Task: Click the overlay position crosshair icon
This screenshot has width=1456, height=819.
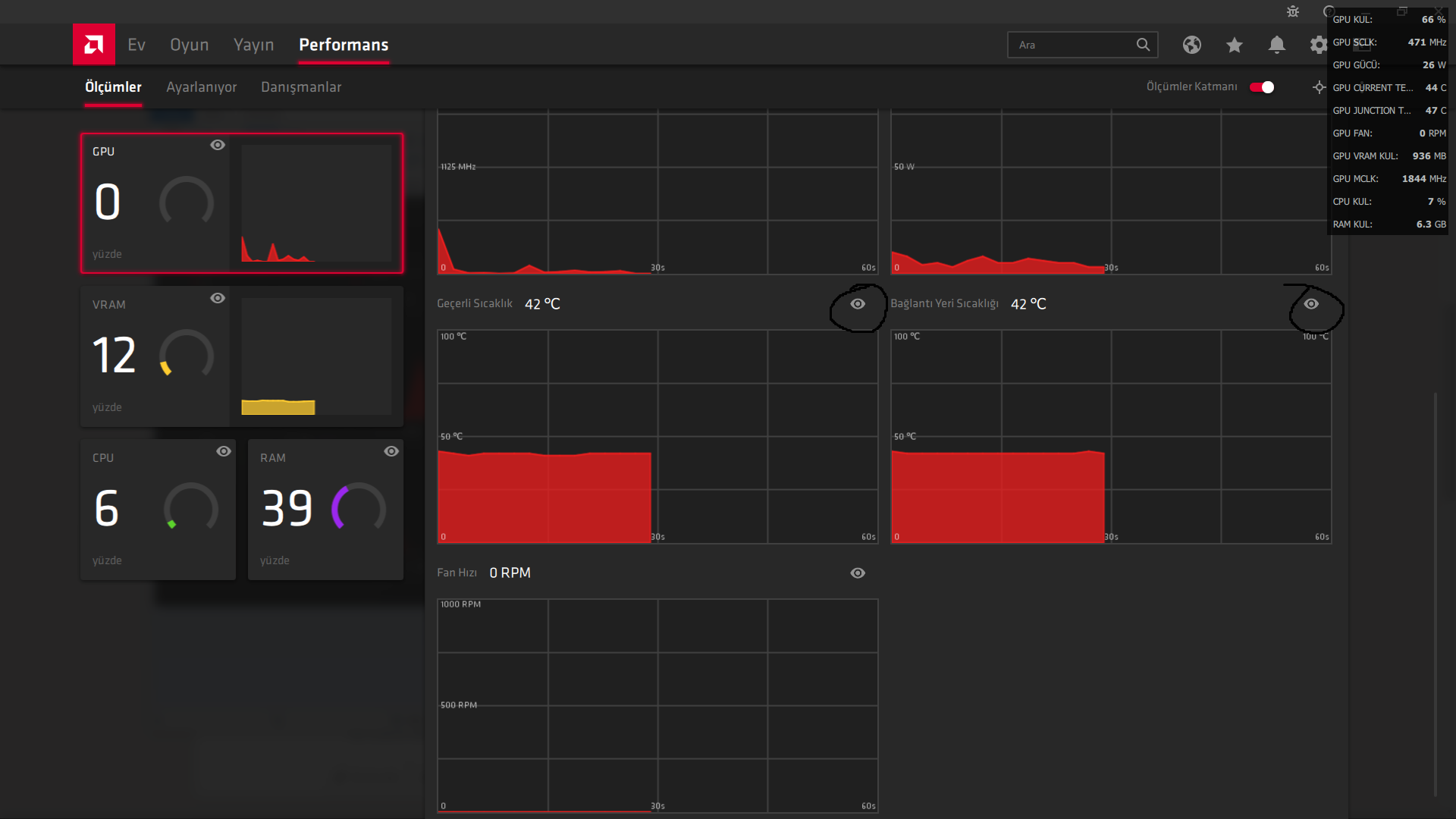Action: click(x=1319, y=87)
